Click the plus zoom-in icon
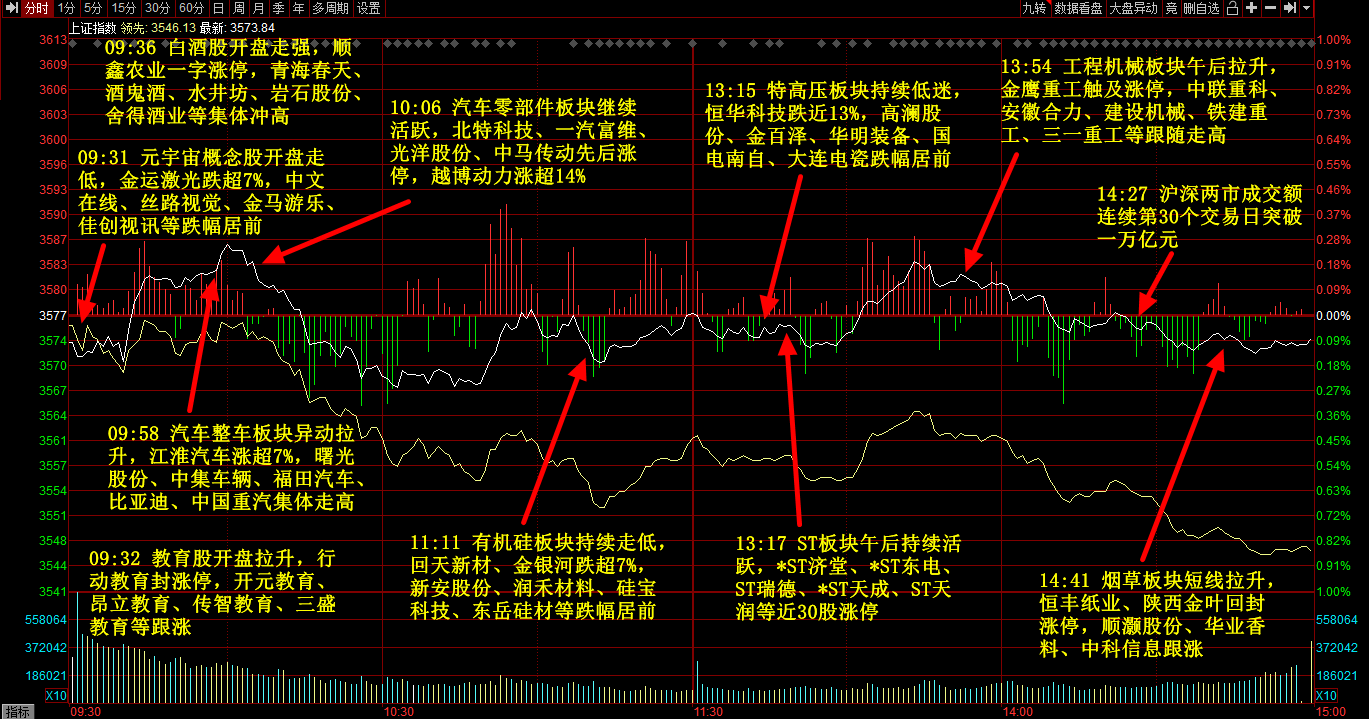1369x719 pixels. (x=1253, y=8)
